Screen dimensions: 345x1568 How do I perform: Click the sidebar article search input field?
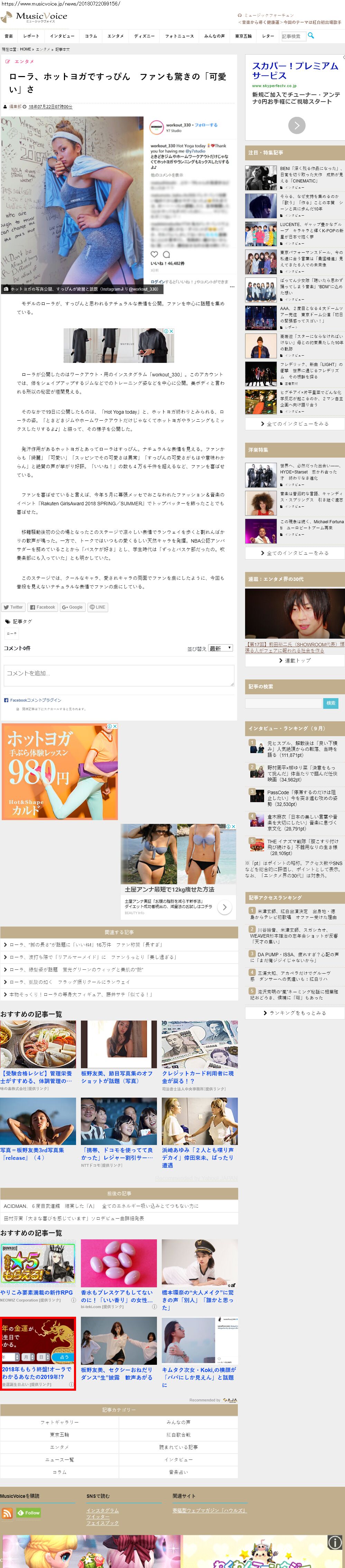tap(283, 702)
